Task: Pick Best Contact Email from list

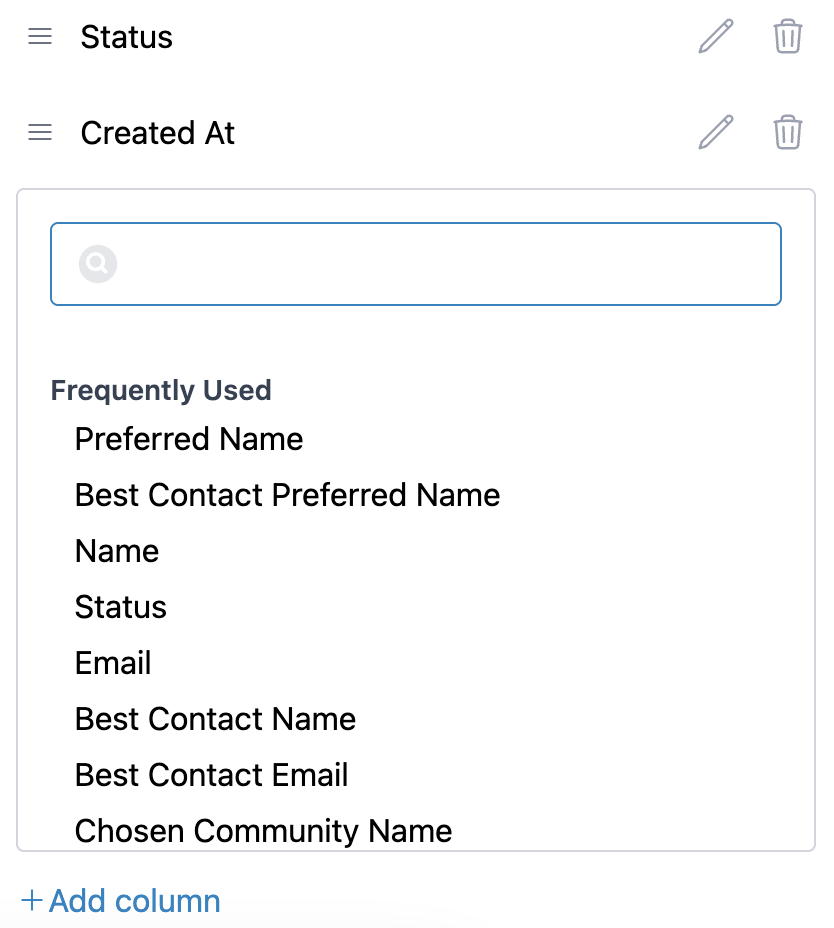Action: 212,775
